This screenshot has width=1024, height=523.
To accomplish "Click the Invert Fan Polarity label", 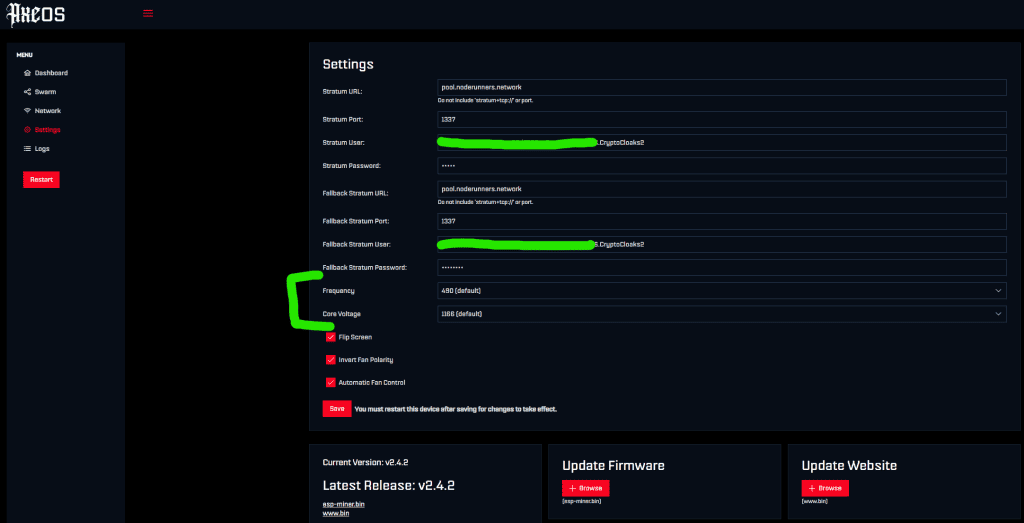I will click(x=366, y=360).
